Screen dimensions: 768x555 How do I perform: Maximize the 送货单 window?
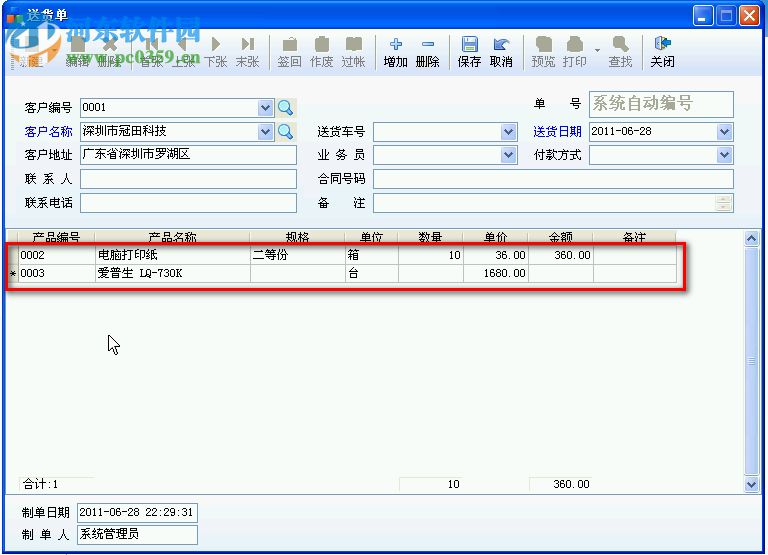(726, 16)
